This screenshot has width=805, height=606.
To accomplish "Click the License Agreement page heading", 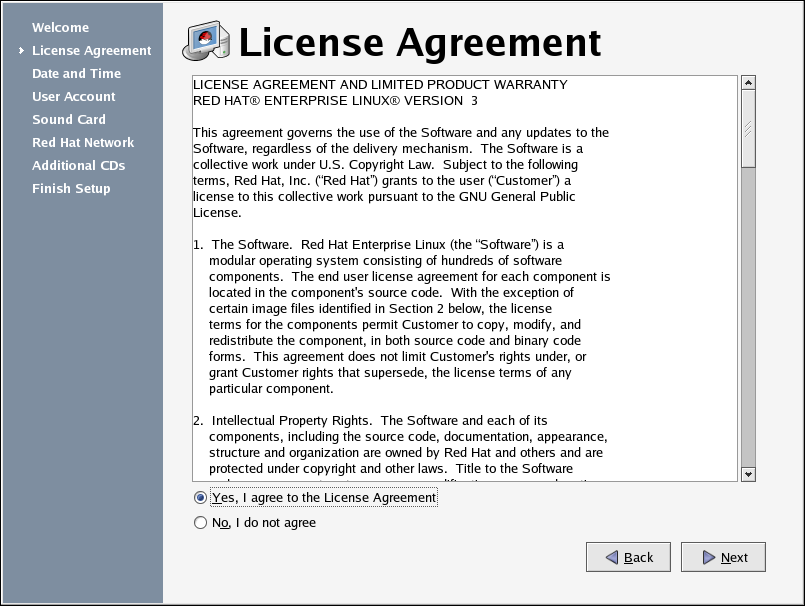I will tap(420, 43).
